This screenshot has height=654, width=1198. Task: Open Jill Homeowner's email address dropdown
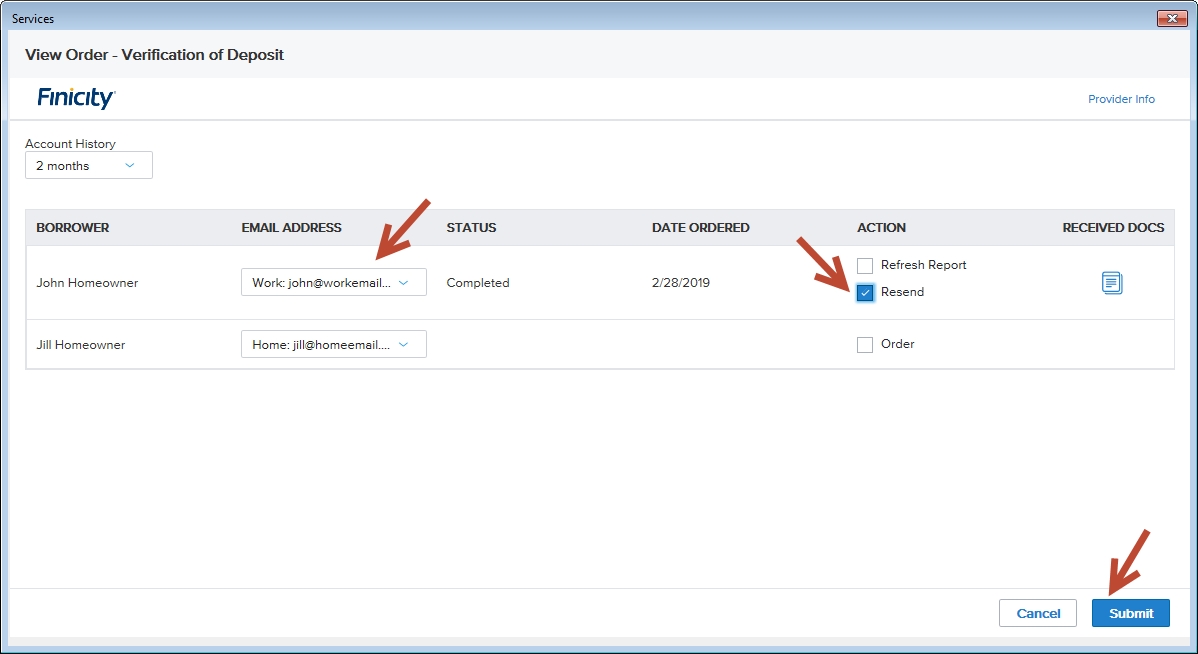(333, 345)
